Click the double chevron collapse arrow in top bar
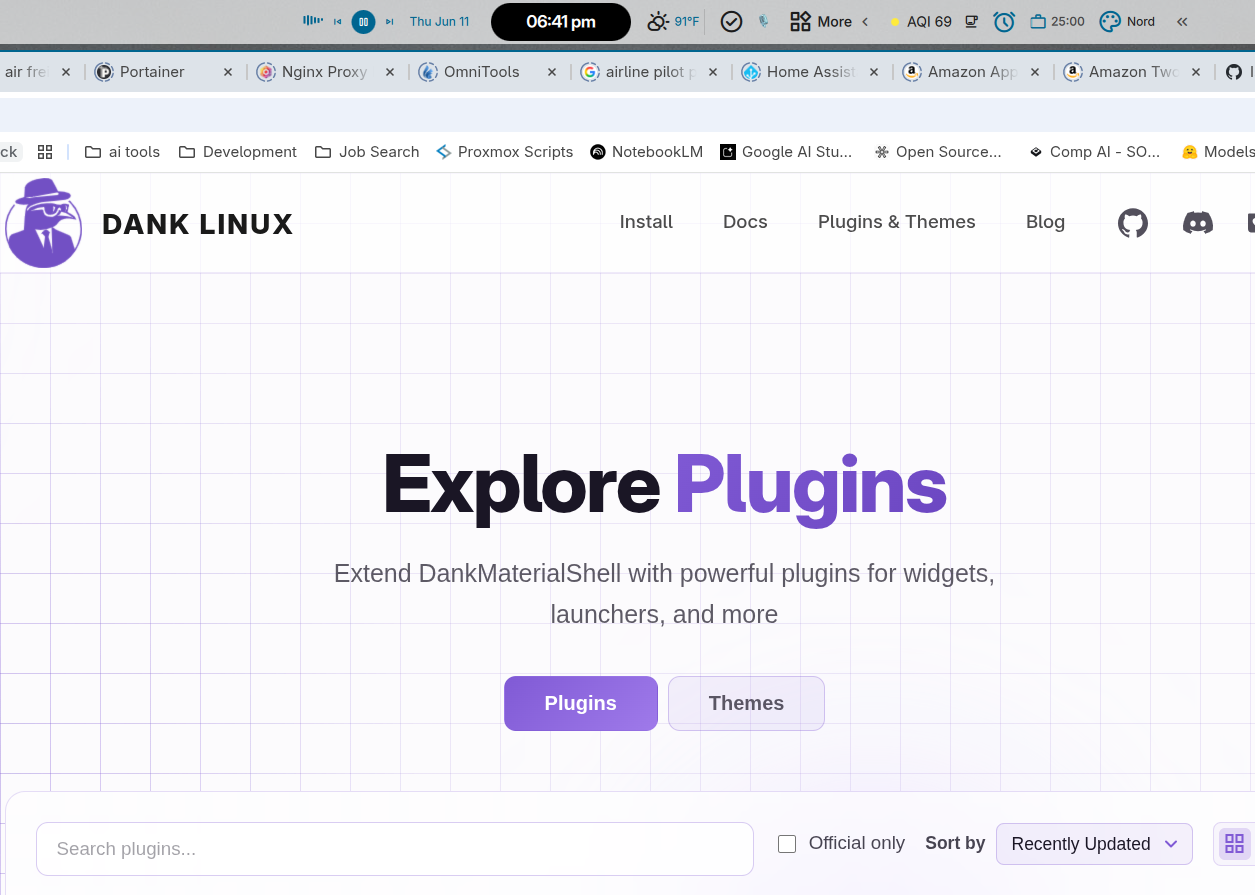Viewport: 1255px width, 895px height. point(1182,21)
